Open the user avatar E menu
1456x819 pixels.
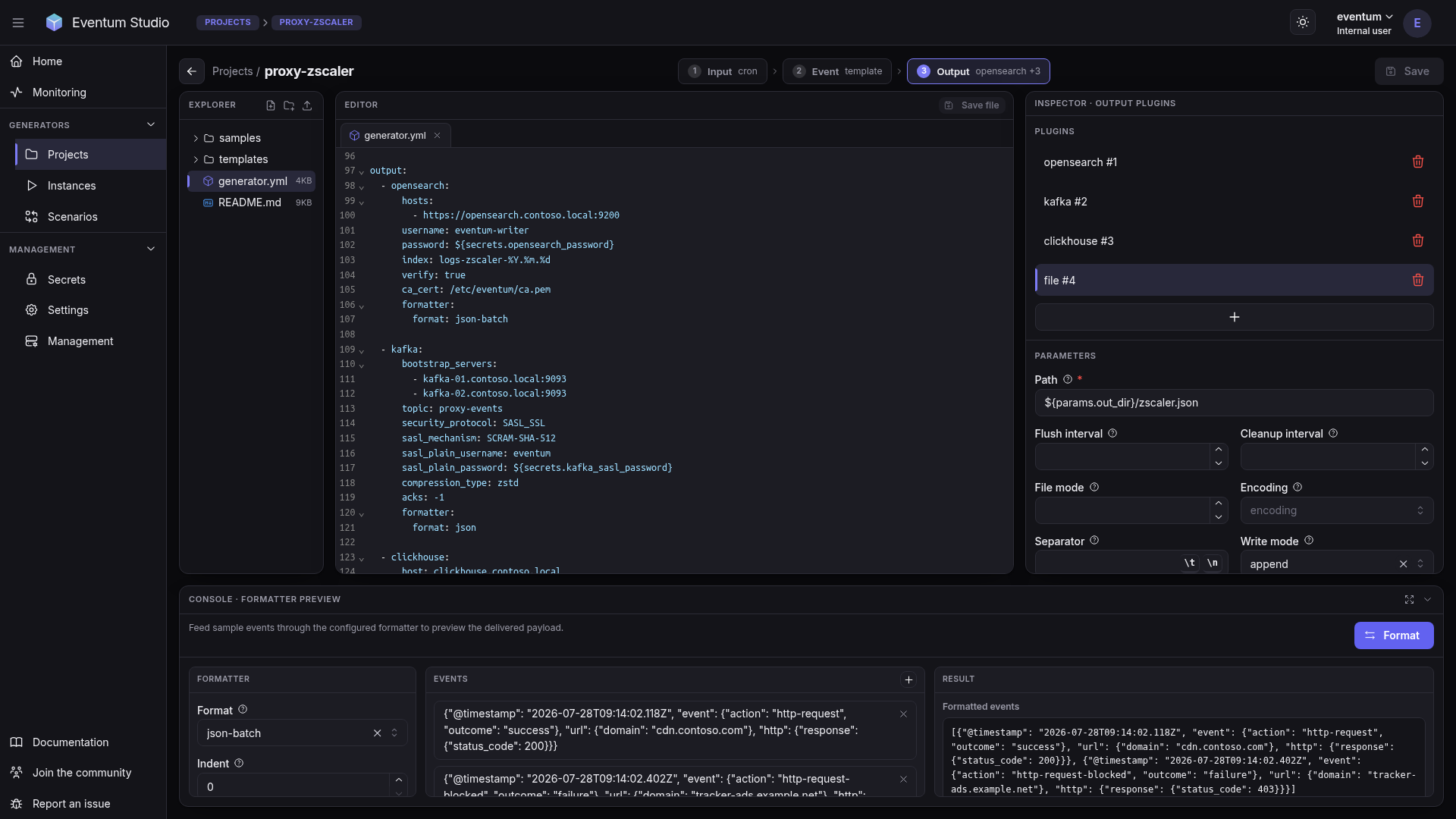(x=1417, y=23)
